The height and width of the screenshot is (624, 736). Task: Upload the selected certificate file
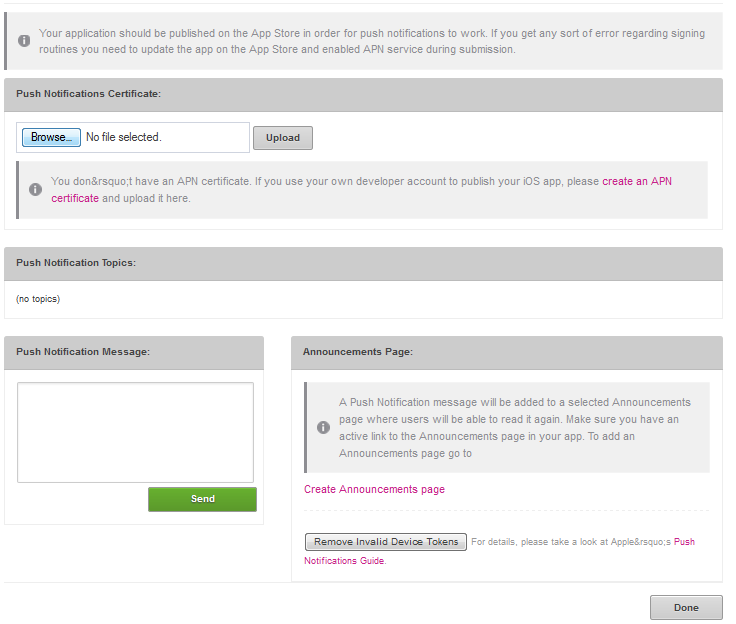[x=282, y=138]
